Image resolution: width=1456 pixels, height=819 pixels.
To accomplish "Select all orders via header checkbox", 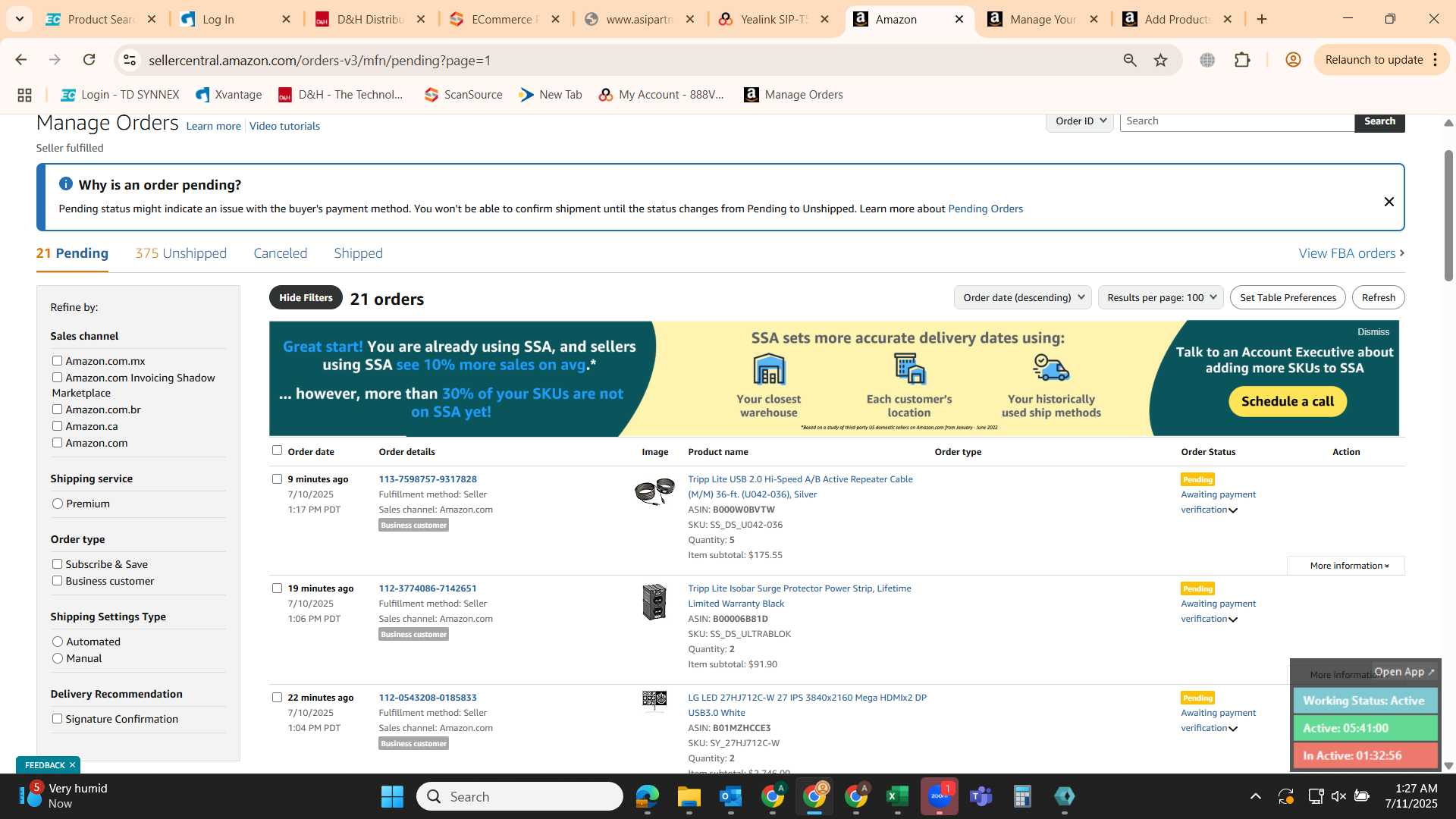I will click(277, 450).
